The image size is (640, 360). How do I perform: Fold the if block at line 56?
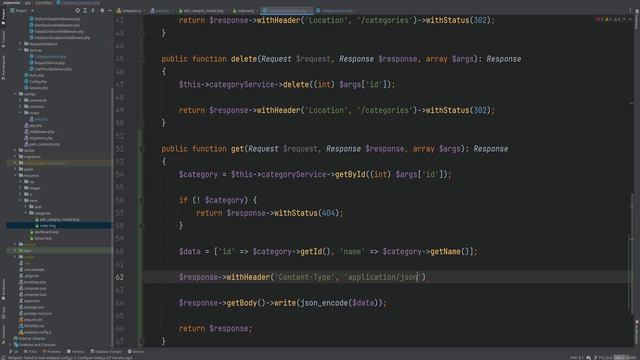point(141,200)
